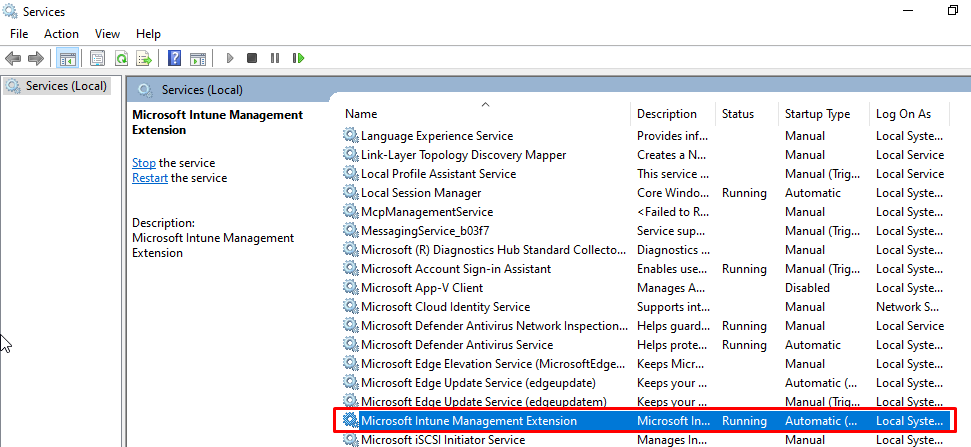Select Microsoft Defender Antivirus Service row
The height and width of the screenshot is (447, 971).
pyautogui.click(x=646, y=345)
